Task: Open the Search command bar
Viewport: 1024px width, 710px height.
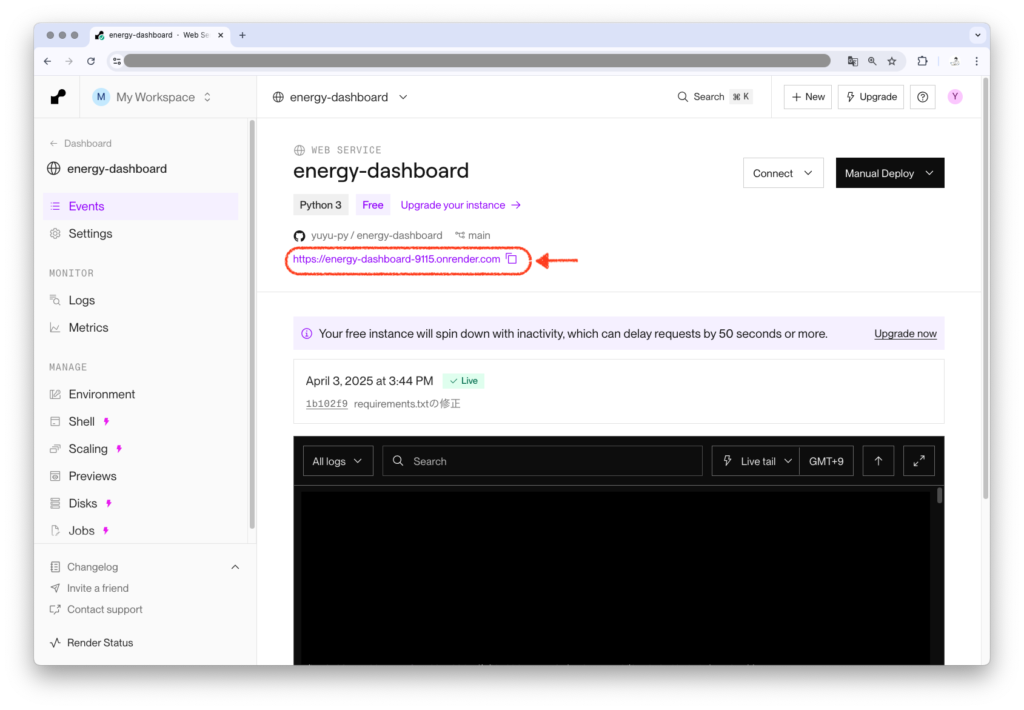Action: tap(714, 97)
